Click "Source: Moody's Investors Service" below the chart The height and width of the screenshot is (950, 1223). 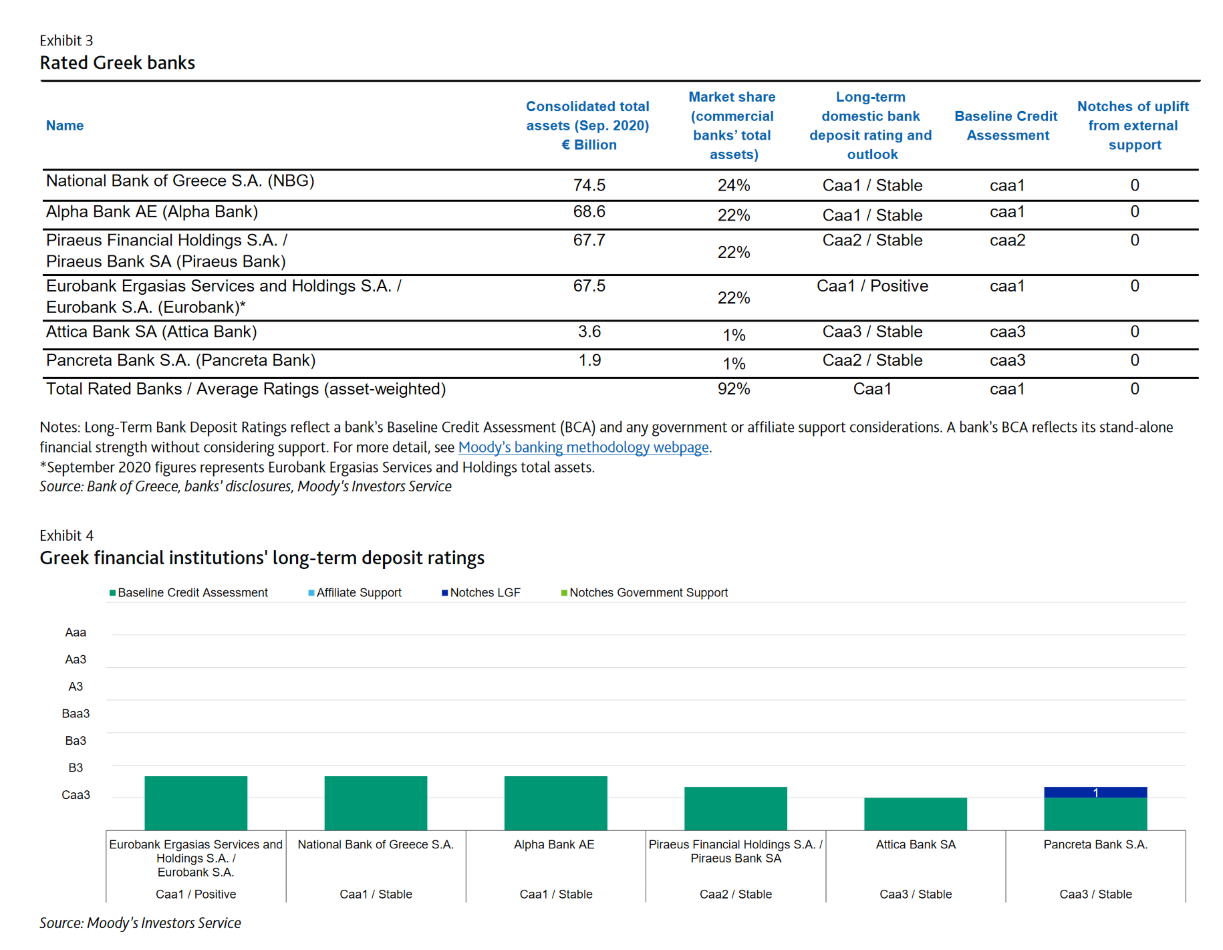pyautogui.click(x=140, y=923)
